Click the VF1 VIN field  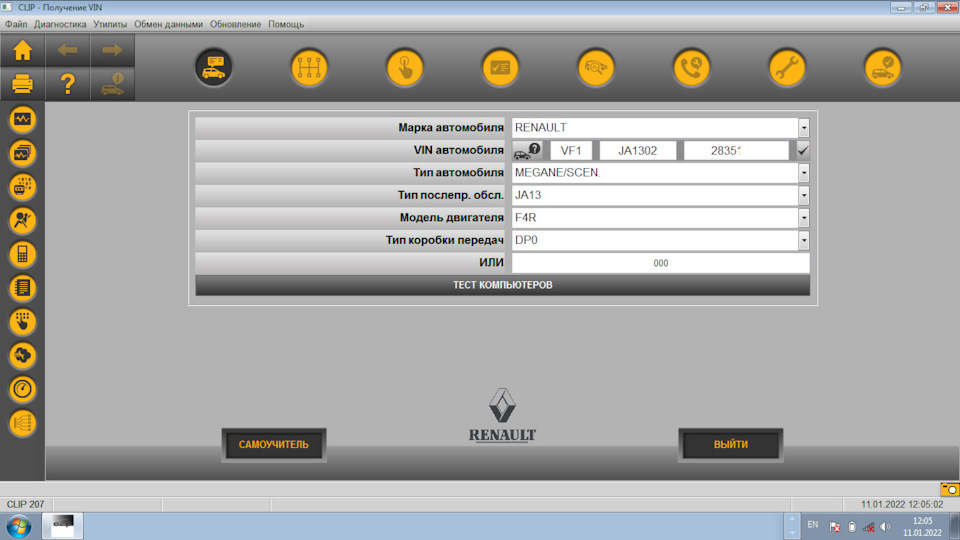tap(571, 151)
